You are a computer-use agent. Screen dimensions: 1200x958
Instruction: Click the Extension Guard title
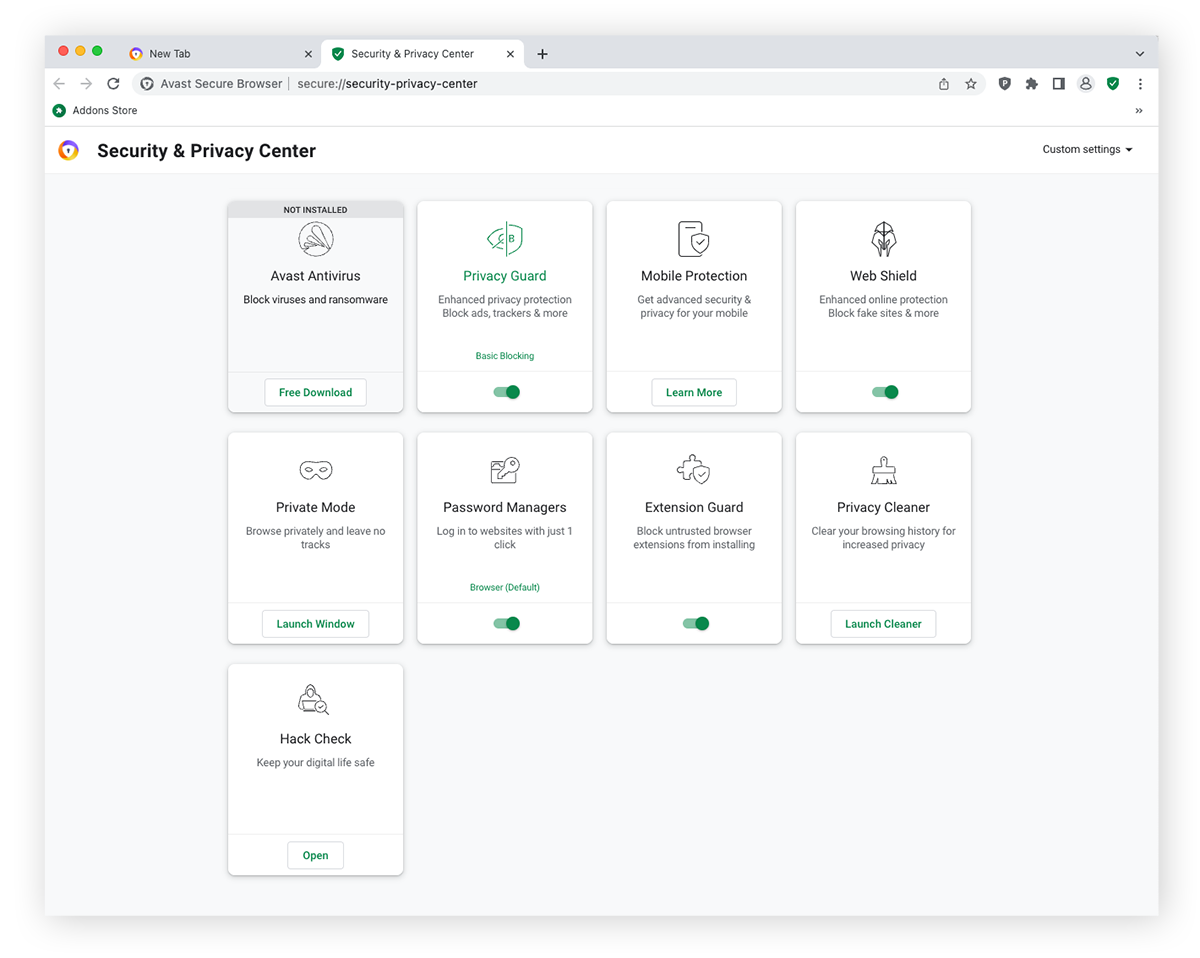pos(694,507)
